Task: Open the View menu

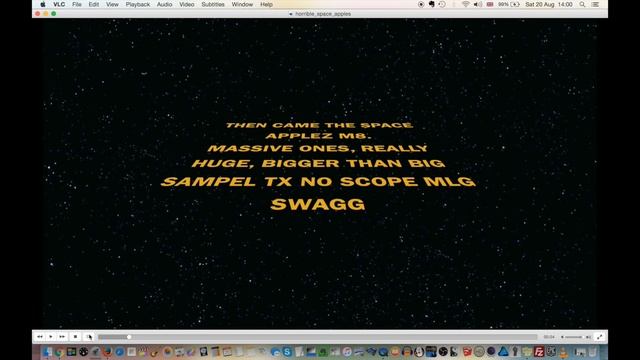Action: (x=112, y=4)
